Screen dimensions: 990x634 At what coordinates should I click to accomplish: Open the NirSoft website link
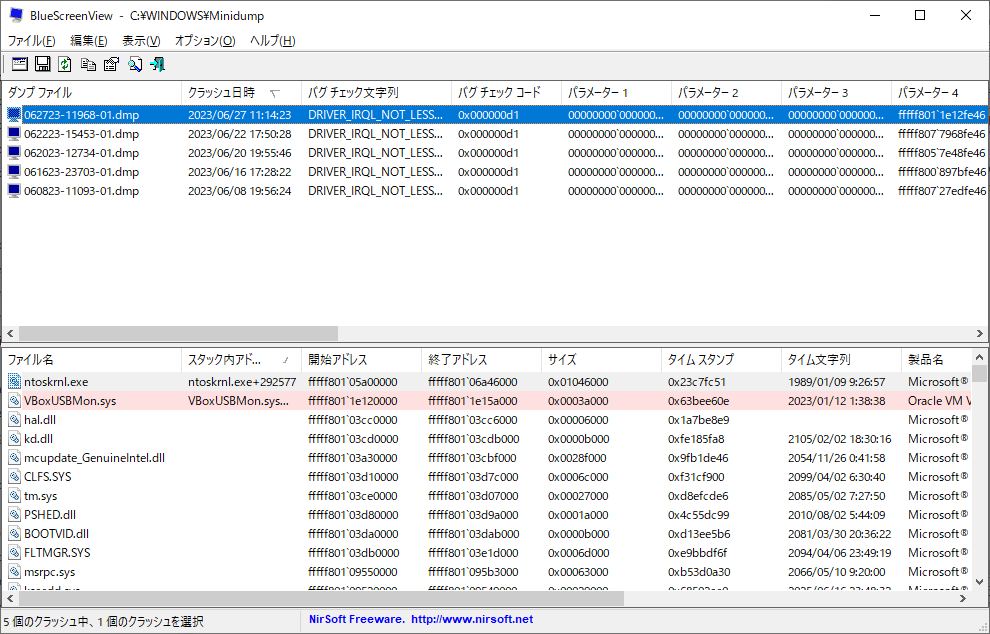(x=421, y=620)
